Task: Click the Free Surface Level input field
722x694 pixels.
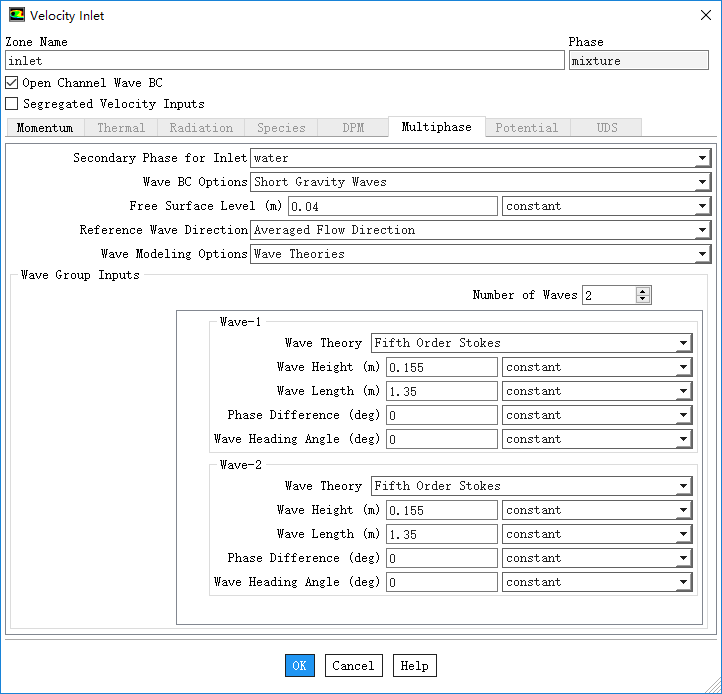Action: 392,206
